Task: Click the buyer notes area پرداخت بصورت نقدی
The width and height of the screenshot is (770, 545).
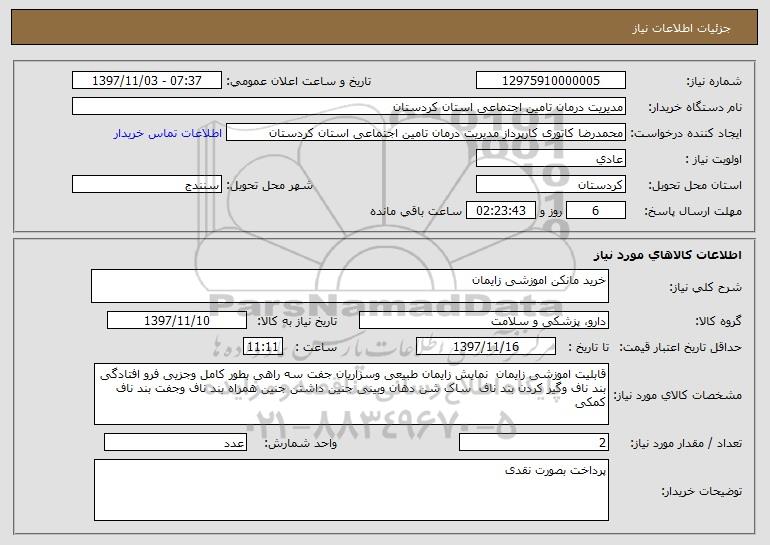Action: (351, 490)
